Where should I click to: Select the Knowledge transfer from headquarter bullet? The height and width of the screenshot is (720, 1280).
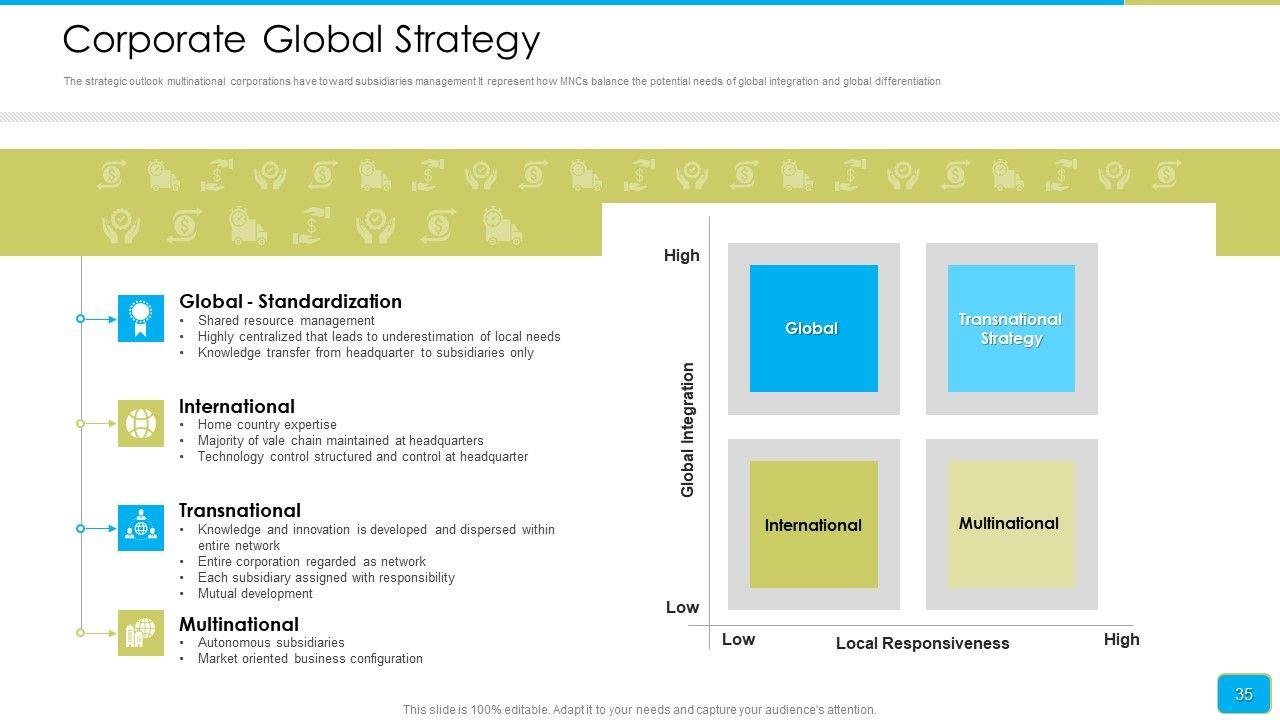[366, 353]
